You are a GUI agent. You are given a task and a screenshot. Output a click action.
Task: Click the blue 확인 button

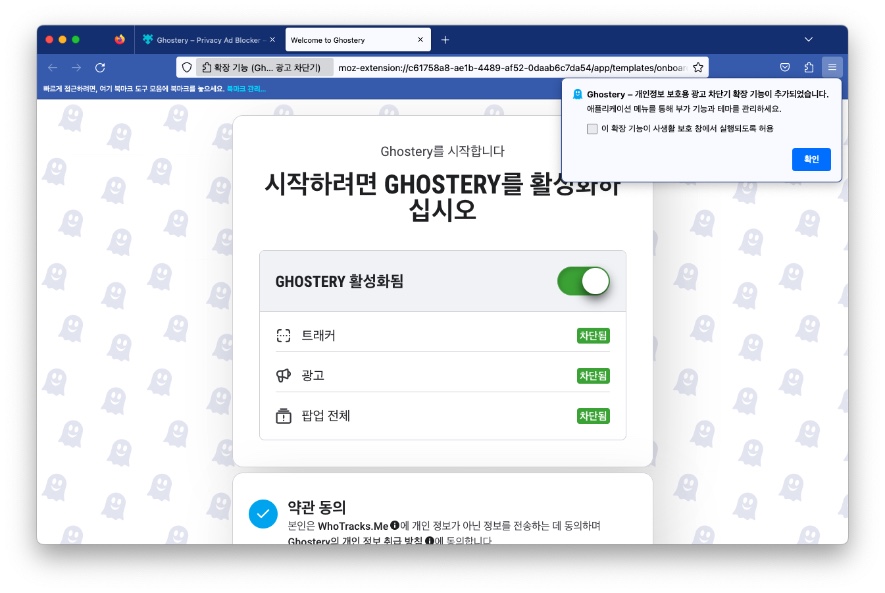coord(811,159)
